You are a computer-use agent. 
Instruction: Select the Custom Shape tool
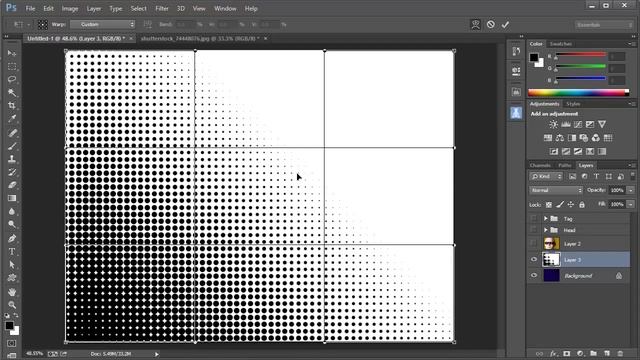[12, 278]
